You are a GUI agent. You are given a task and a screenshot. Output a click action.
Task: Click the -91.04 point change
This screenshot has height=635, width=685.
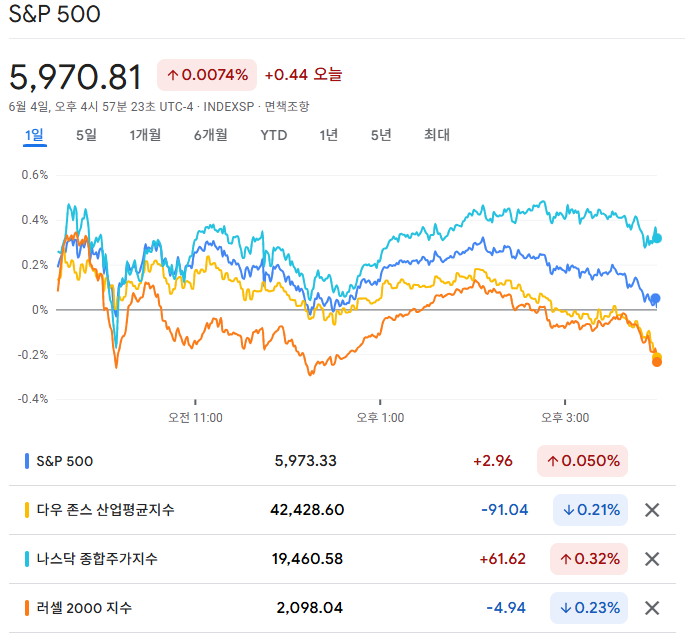505,510
